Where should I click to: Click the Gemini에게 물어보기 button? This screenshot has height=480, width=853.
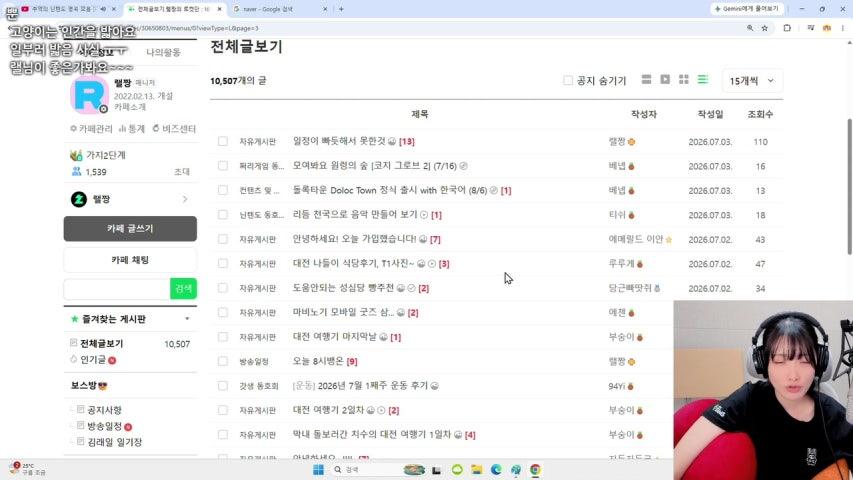click(x=746, y=9)
